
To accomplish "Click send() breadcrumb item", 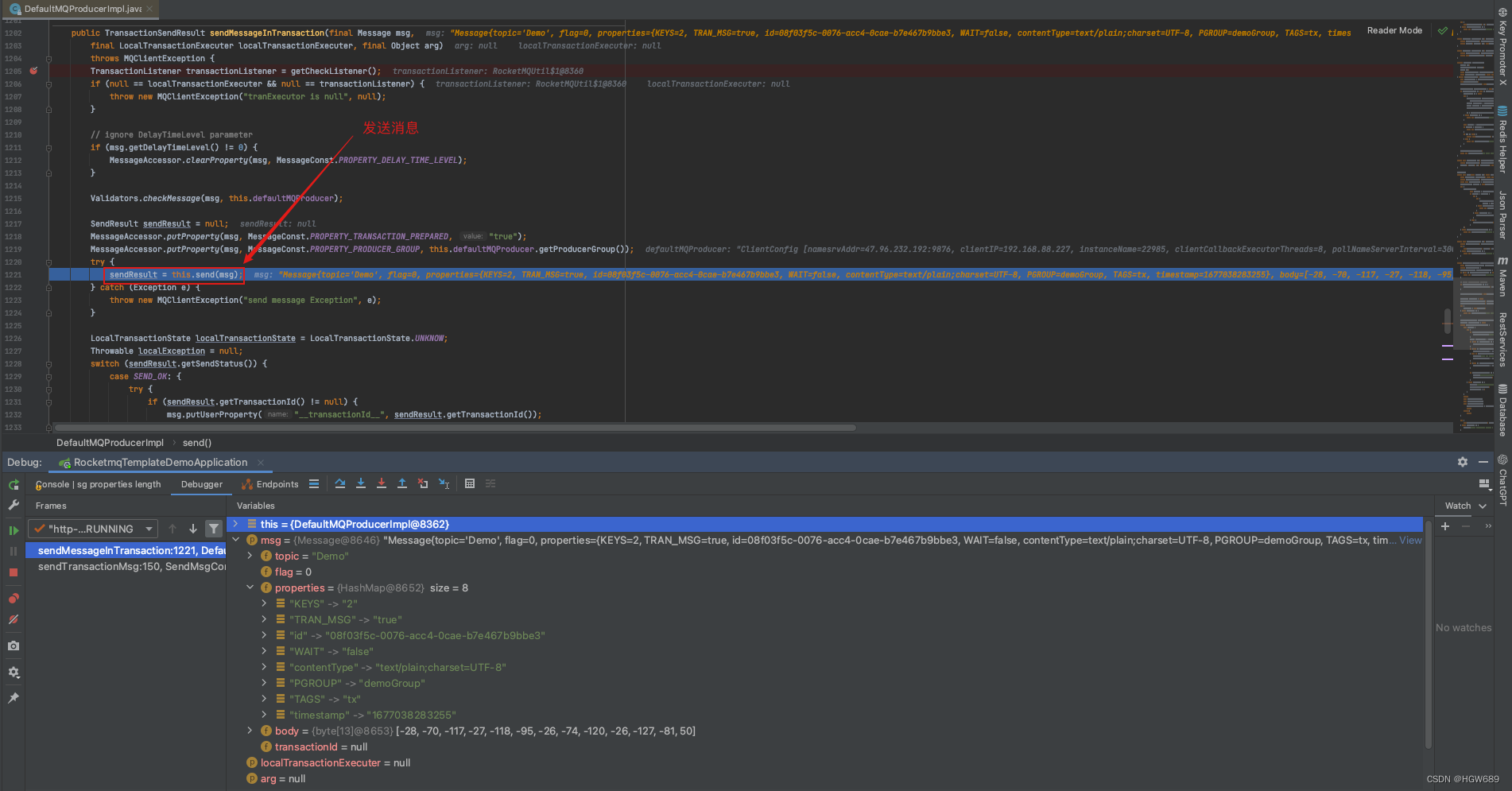I will 197,443.
